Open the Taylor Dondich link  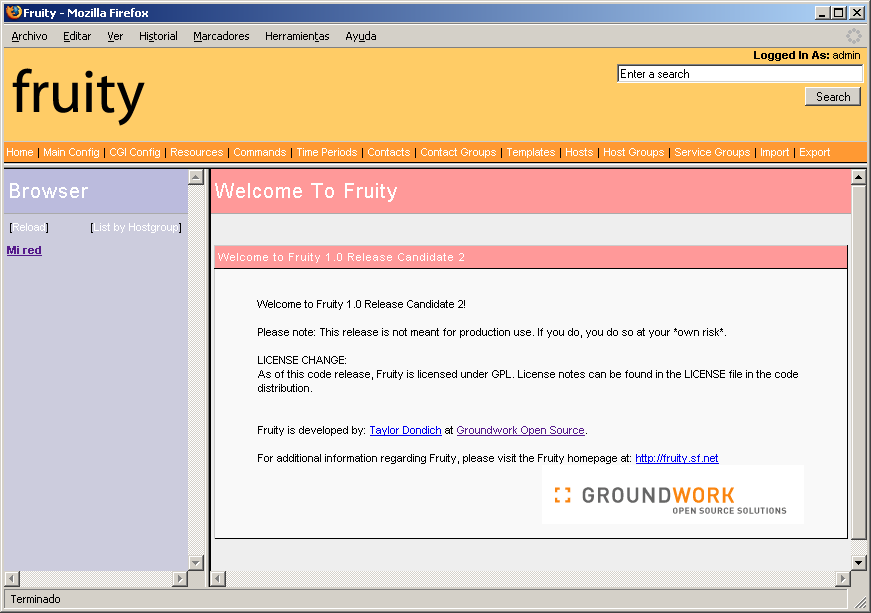pyautogui.click(x=406, y=430)
